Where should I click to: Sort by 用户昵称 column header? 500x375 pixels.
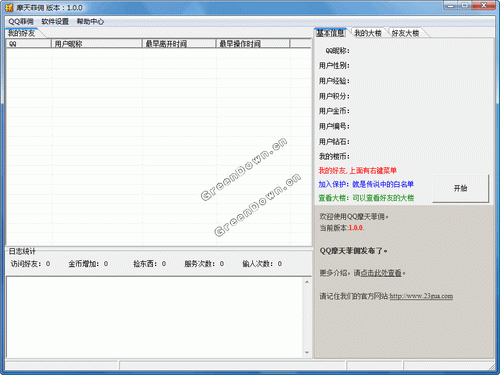point(97,44)
